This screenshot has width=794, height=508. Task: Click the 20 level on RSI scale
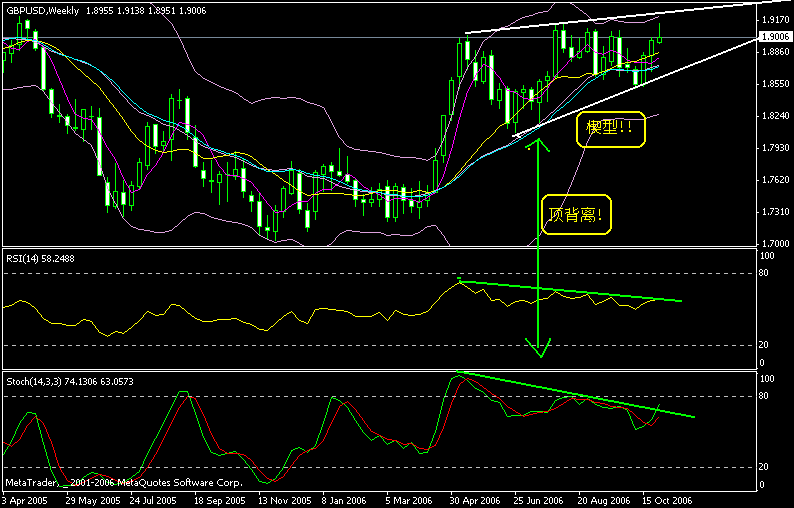click(764, 345)
